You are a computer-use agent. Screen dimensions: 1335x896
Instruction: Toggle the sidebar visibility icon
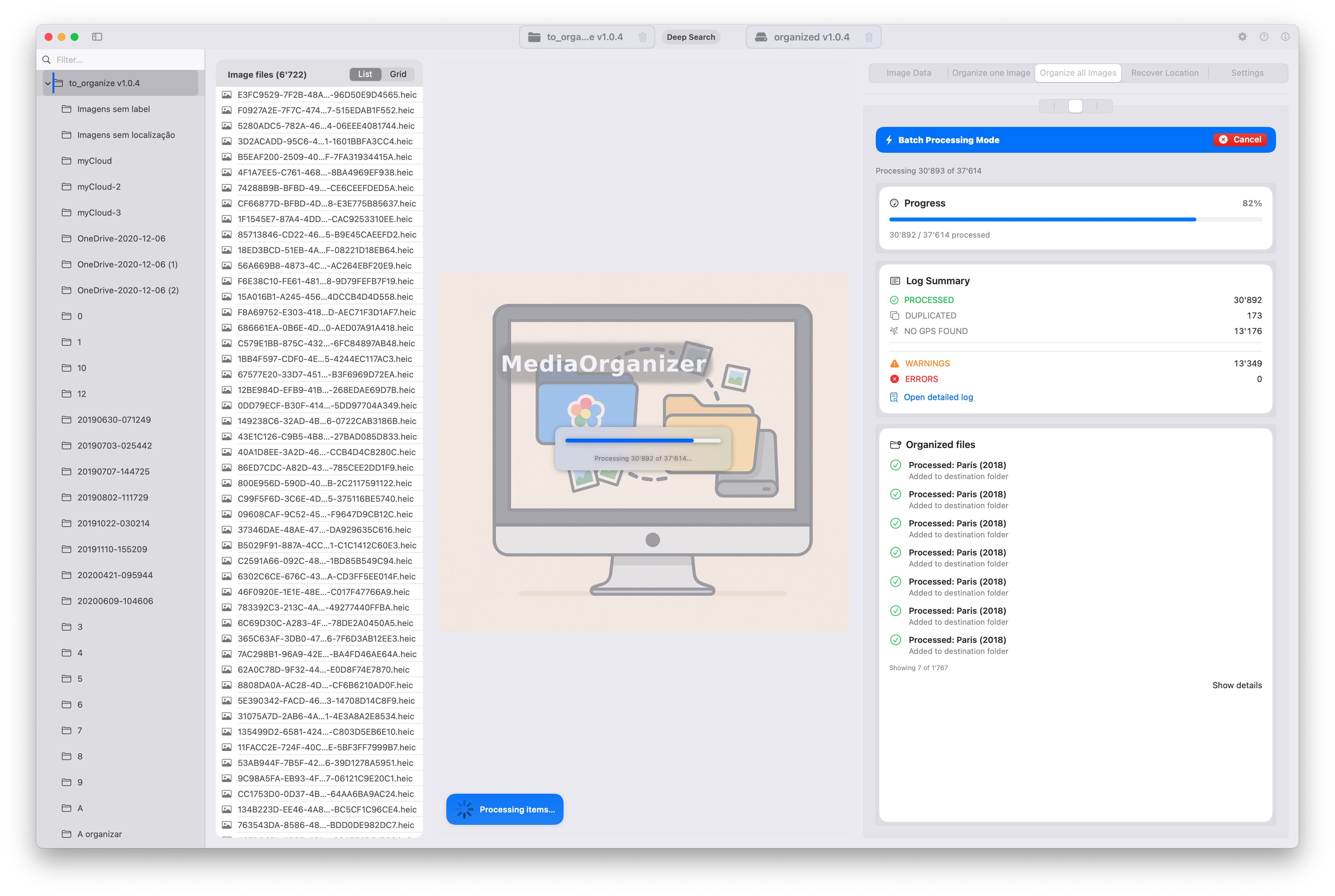pyautogui.click(x=97, y=37)
